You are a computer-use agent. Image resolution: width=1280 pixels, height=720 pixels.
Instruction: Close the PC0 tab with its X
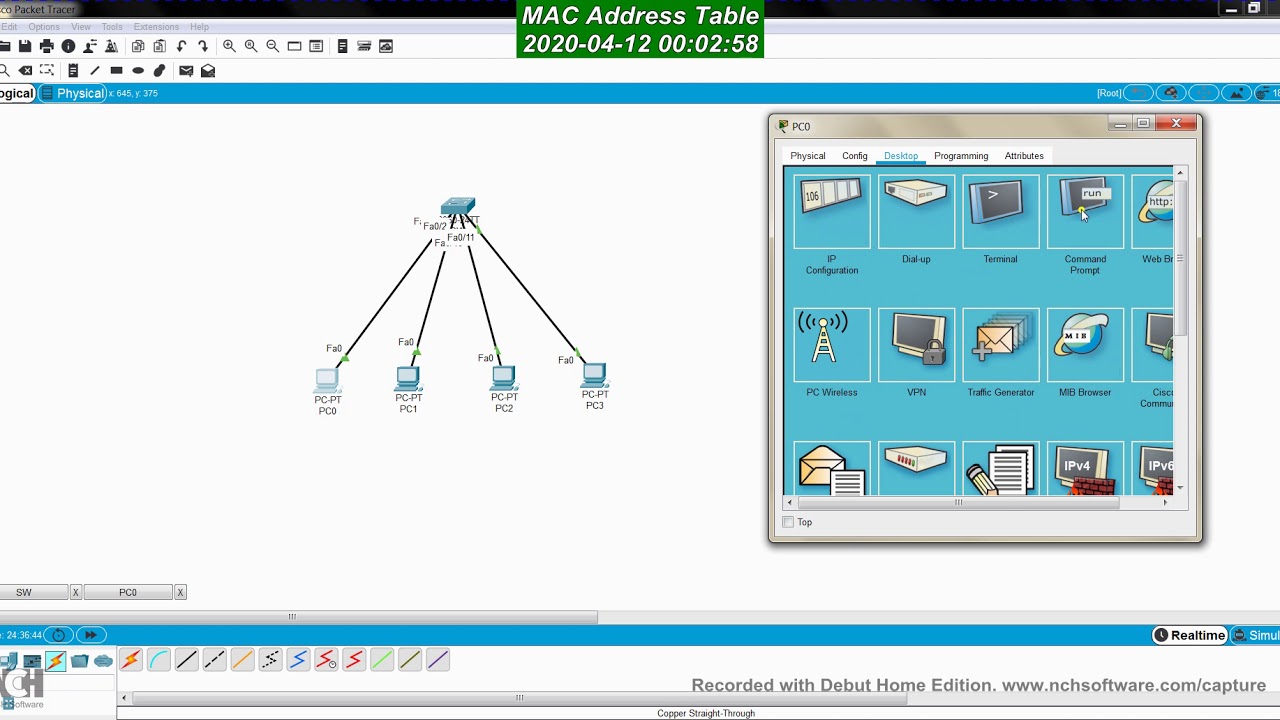click(180, 592)
